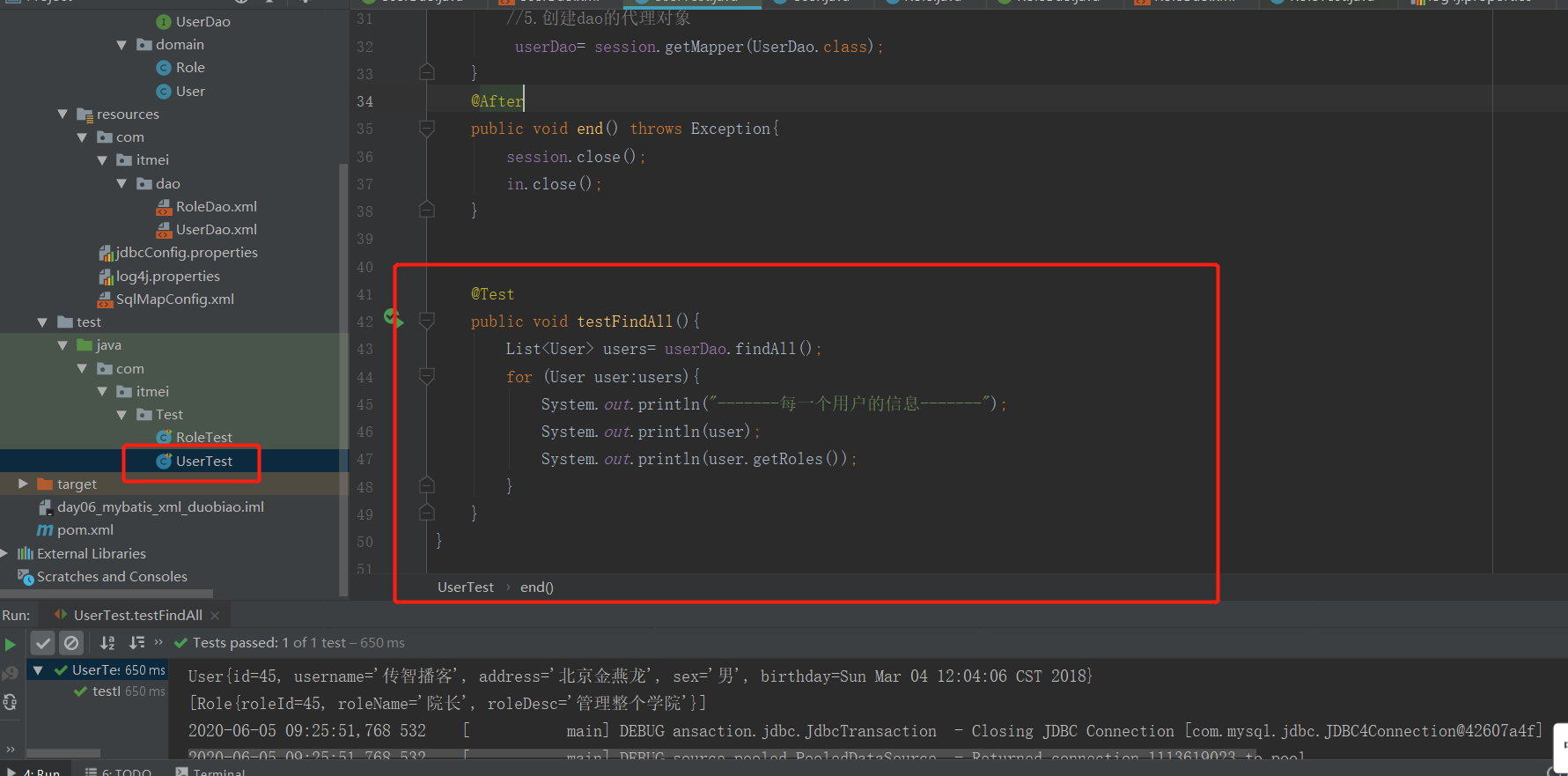
Task: Click project panel horizontal scrollbar
Action: point(107,595)
